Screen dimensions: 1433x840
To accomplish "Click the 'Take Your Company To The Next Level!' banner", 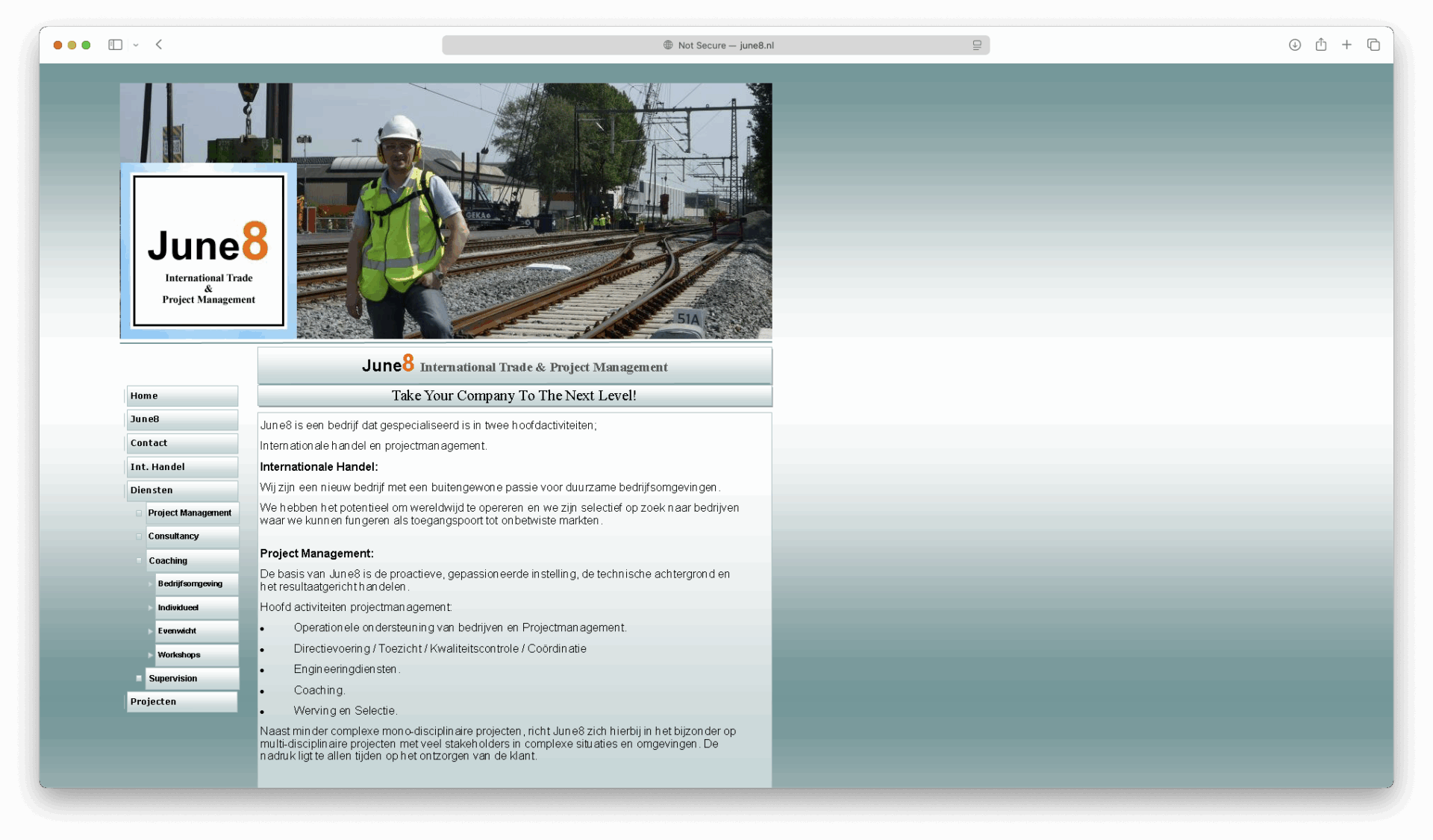I will (514, 396).
